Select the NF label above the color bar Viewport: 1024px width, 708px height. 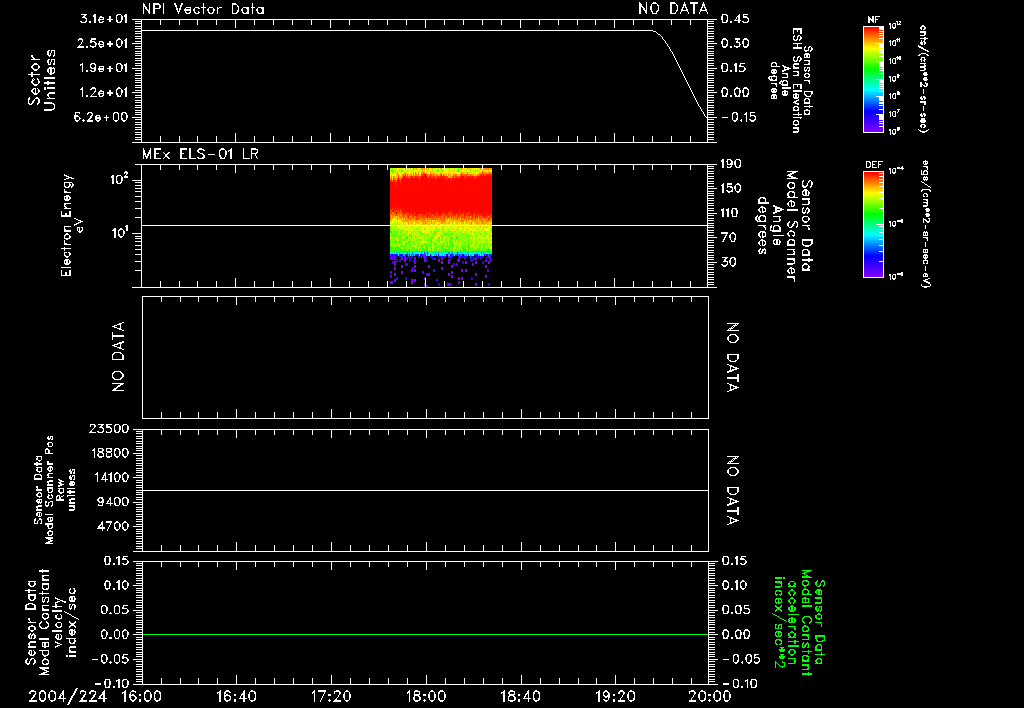[873, 20]
